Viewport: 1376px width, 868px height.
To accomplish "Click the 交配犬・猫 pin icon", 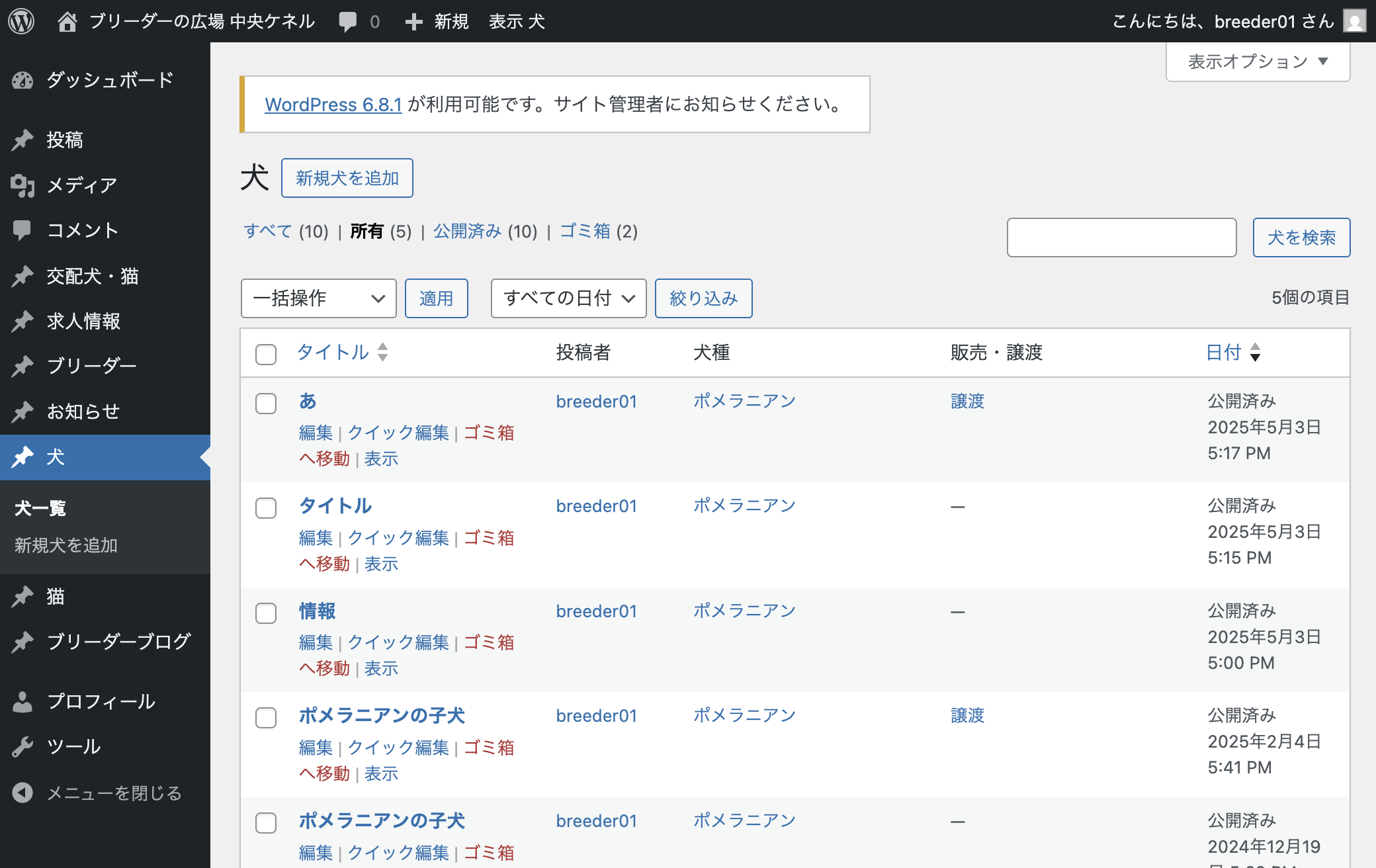I will [x=22, y=276].
